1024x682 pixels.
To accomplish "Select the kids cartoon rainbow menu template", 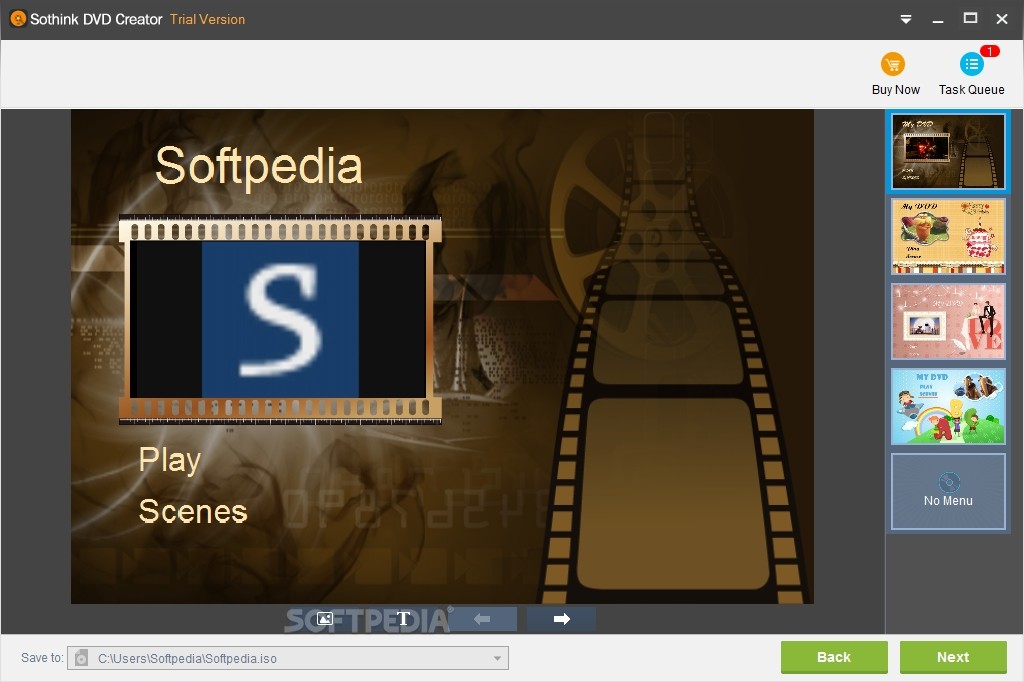I will 948,406.
